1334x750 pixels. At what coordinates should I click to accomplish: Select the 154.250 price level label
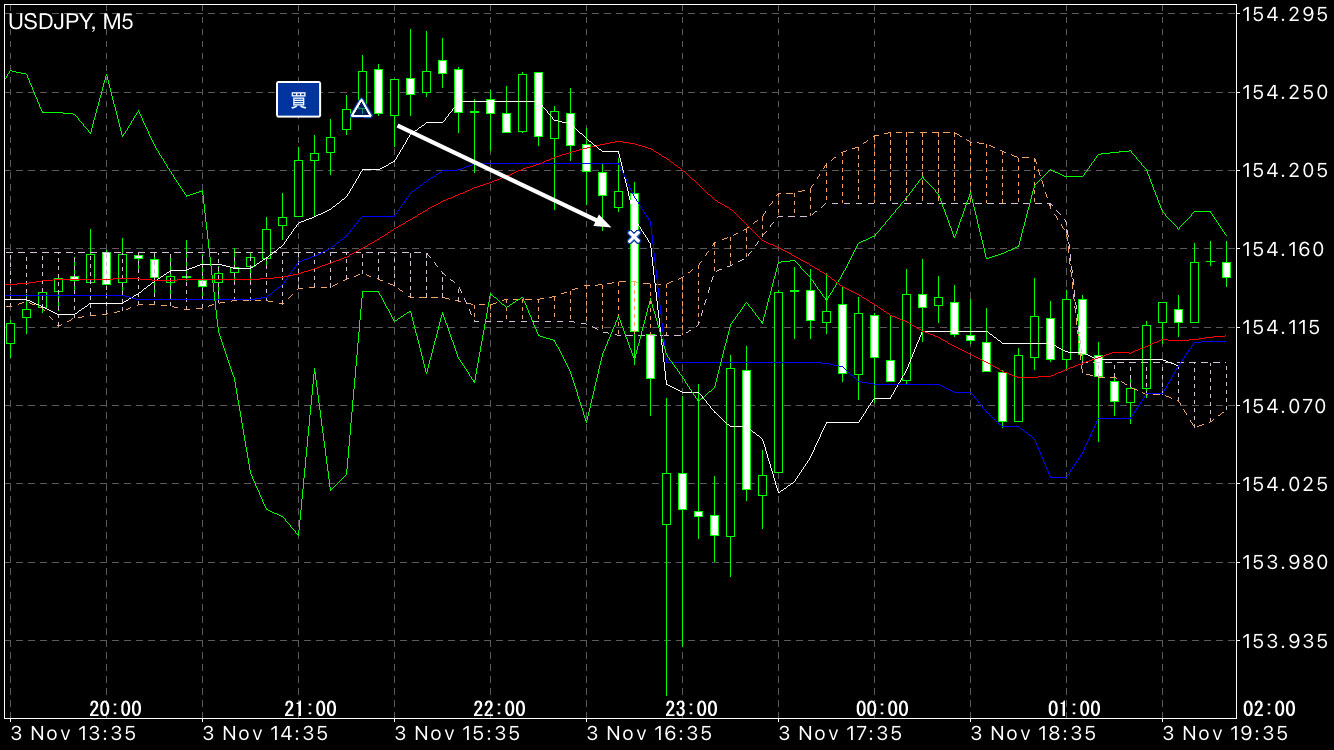(x=1282, y=92)
